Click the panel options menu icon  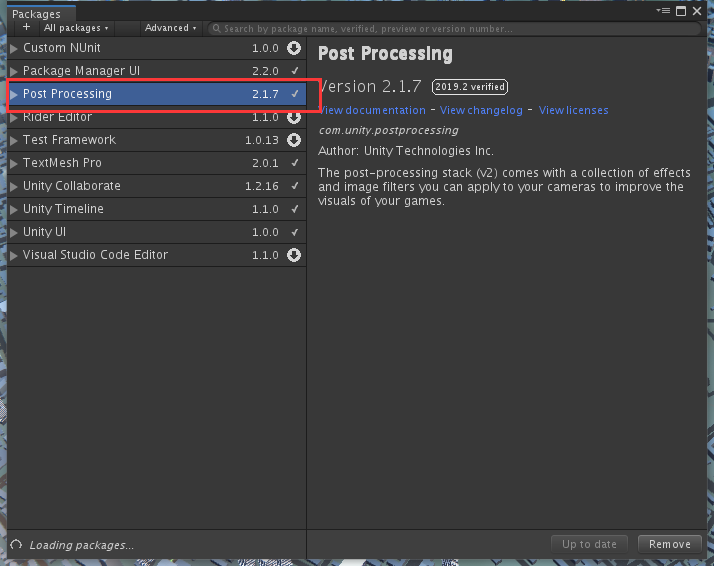coord(663,11)
